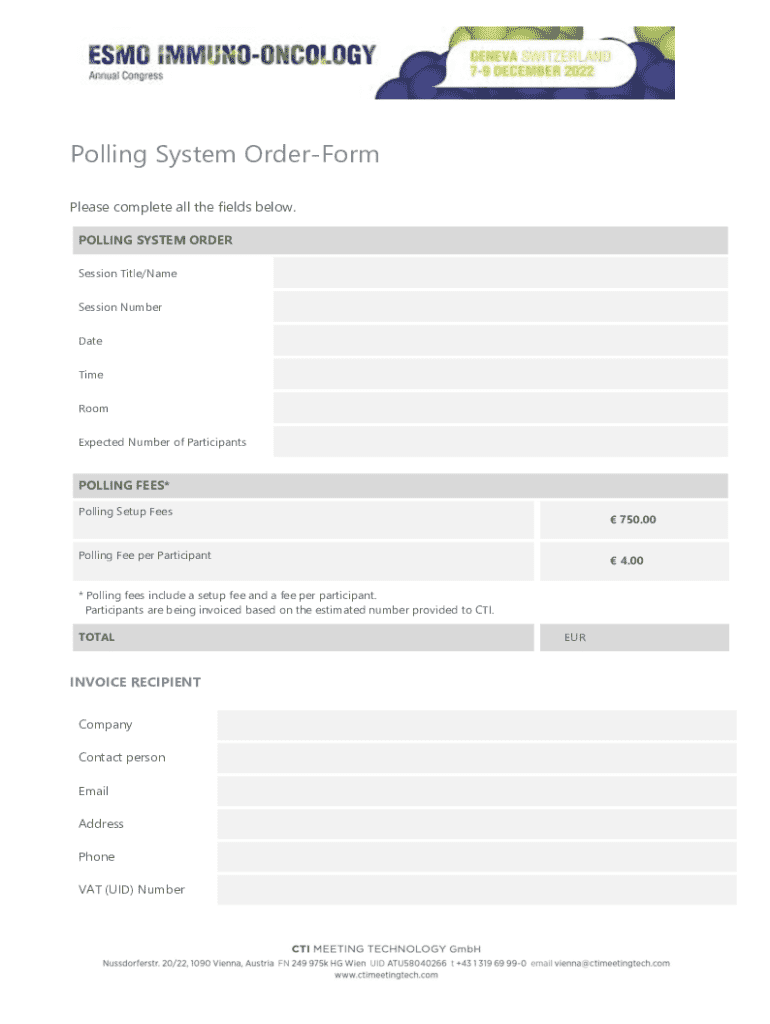Open the www.ctimeetingtech.com website link
This screenshot has height=1024, width=770.
pyautogui.click(x=386, y=975)
